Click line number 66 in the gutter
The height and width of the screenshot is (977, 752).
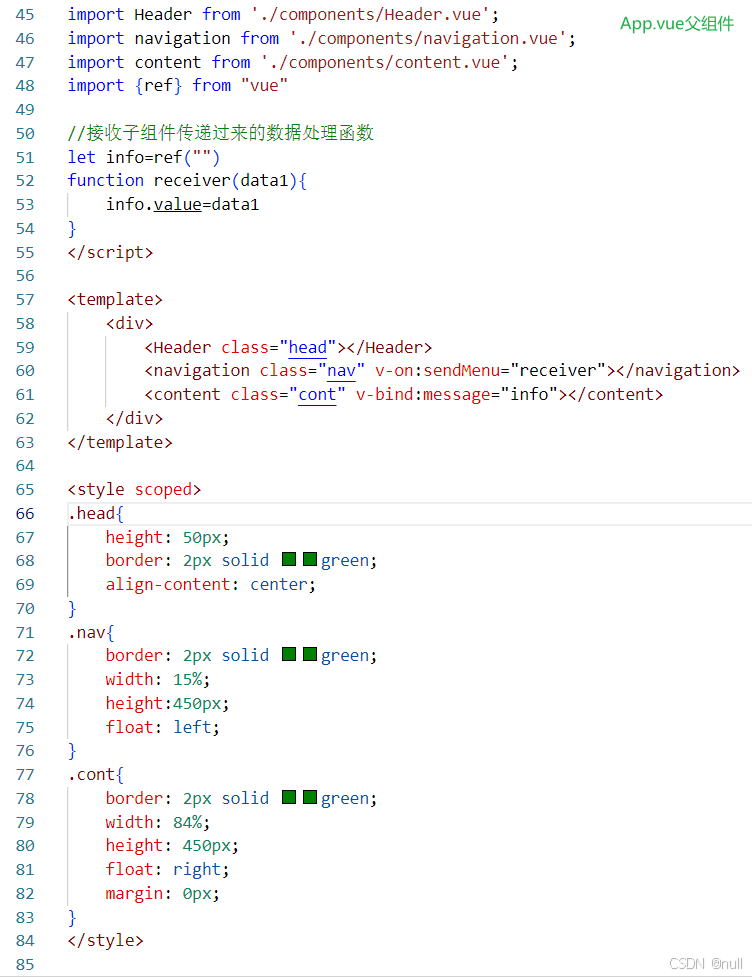[25, 513]
